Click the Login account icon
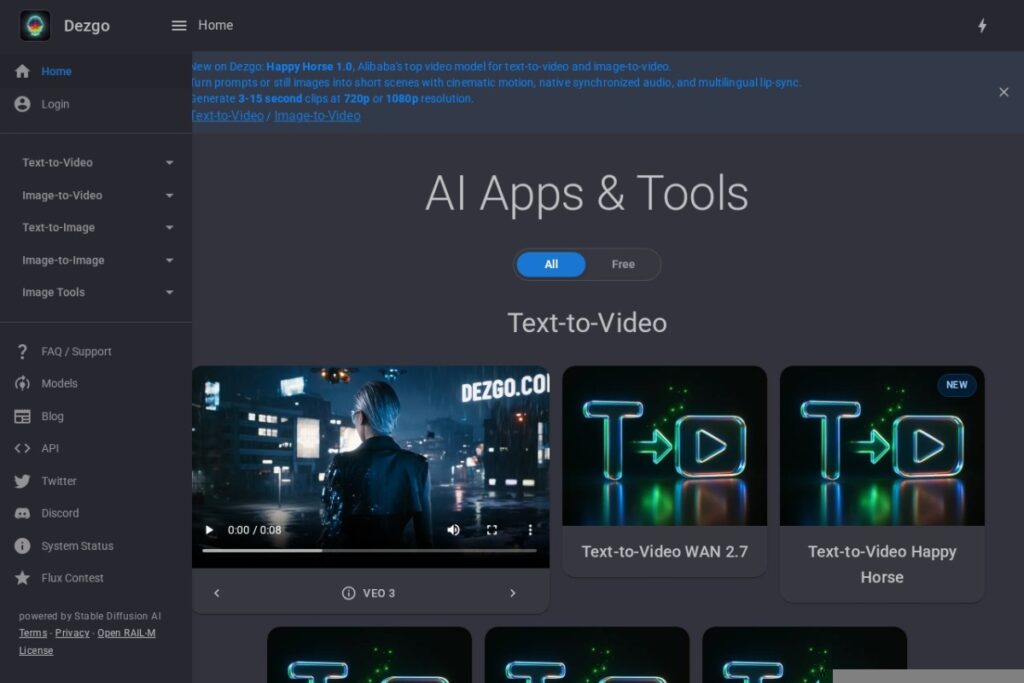Viewport: 1024px width, 683px height. pos(22,104)
